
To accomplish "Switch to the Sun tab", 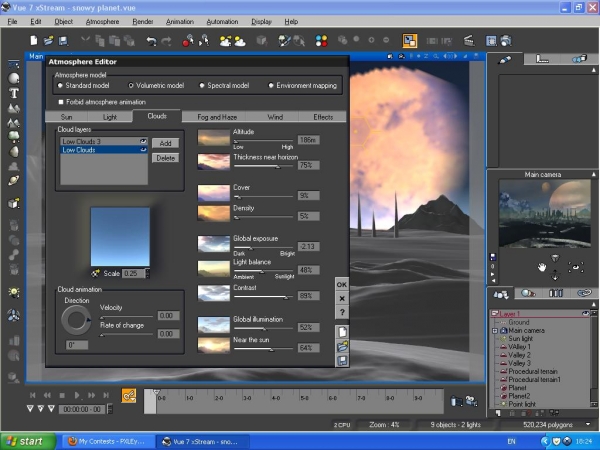I will (x=67, y=117).
